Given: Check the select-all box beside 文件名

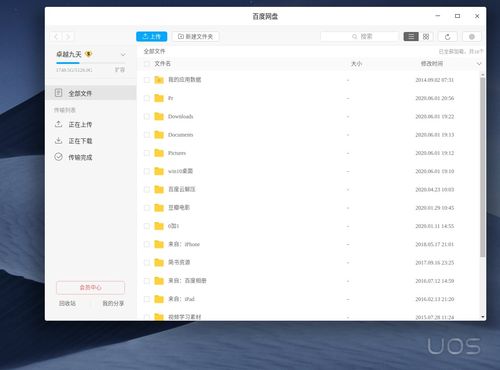Looking at the screenshot, I should pyautogui.click(x=147, y=64).
